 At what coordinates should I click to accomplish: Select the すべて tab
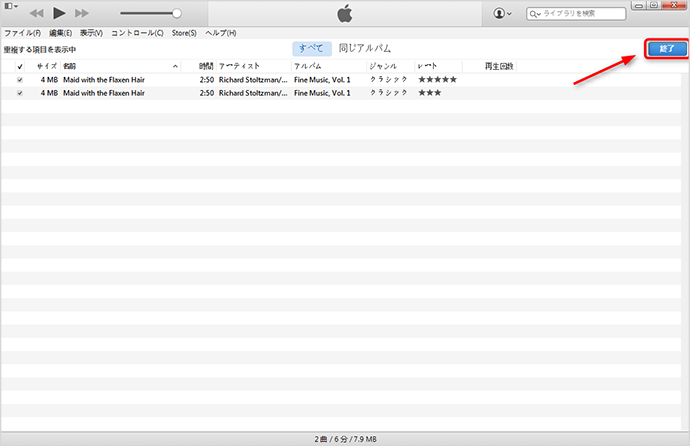[311, 48]
